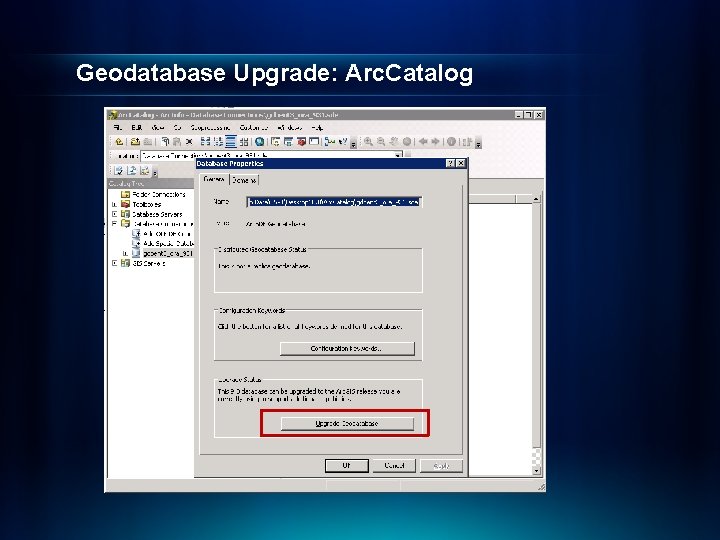Click the Name field in the dialog
The width and height of the screenshot is (720, 540).
(334, 202)
